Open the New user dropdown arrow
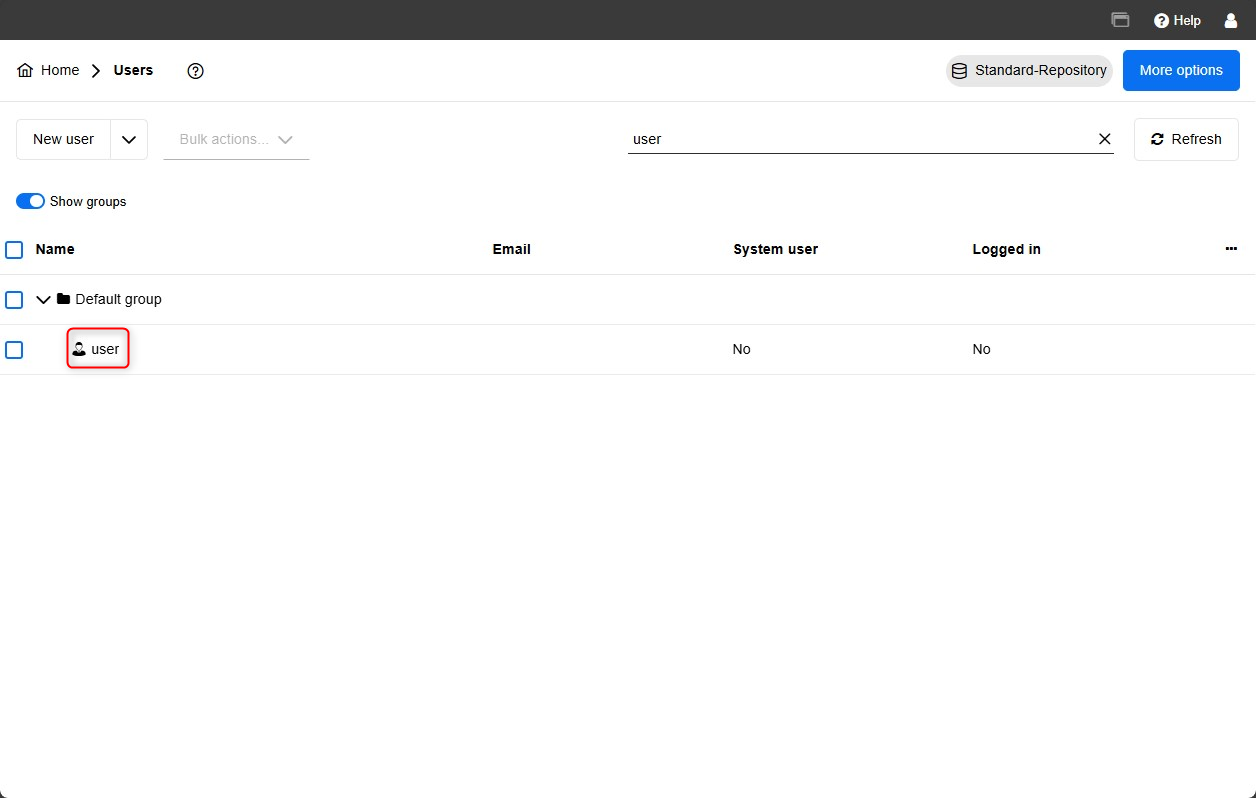Screen dimensions: 1256x798 point(129,140)
